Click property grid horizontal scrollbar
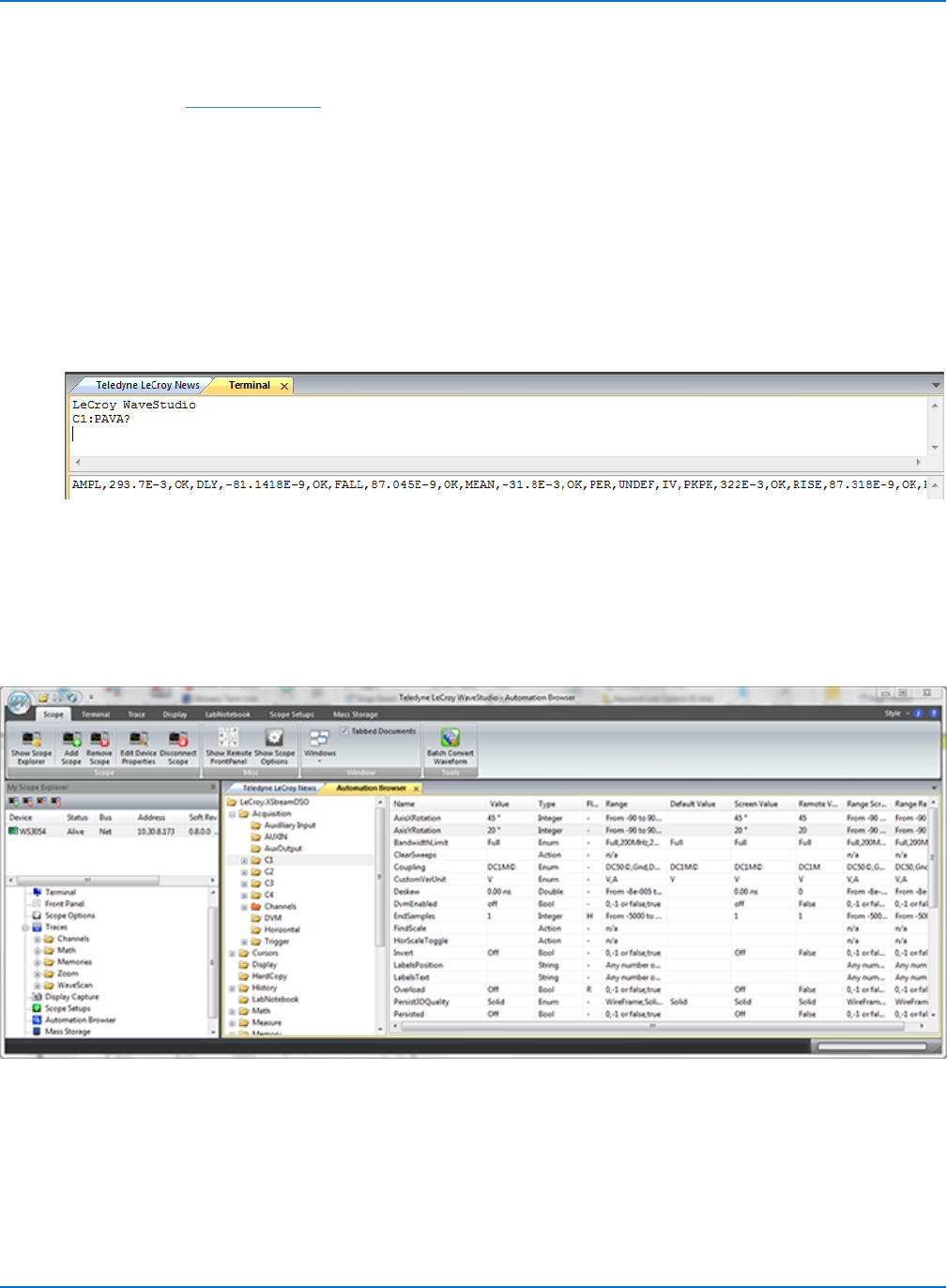Image resolution: width=947 pixels, height=1288 pixels. 659,1026
